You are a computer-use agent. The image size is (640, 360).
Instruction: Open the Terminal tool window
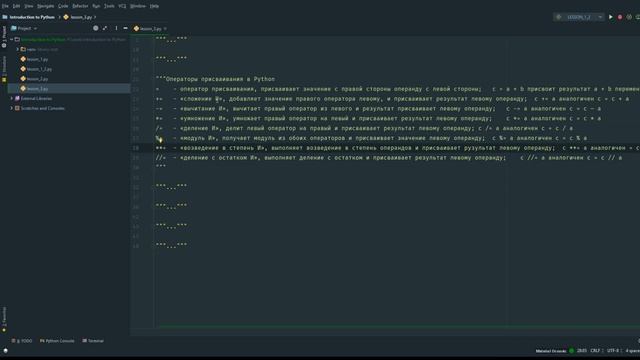click(x=93, y=341)
